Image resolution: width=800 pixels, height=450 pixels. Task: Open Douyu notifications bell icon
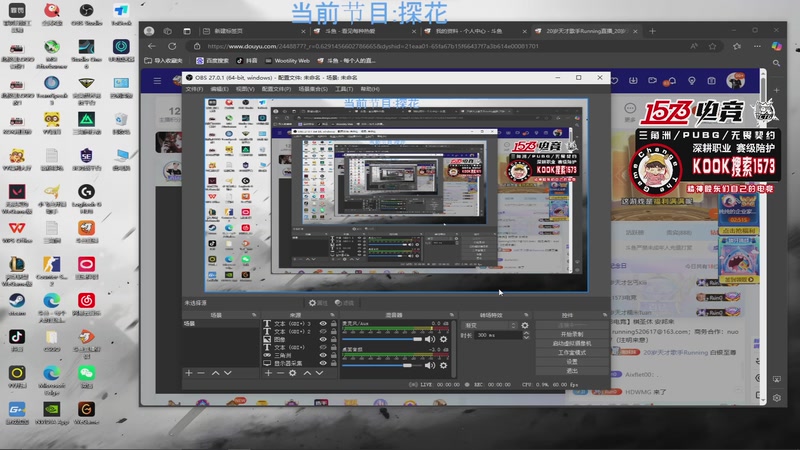(672, 81)
